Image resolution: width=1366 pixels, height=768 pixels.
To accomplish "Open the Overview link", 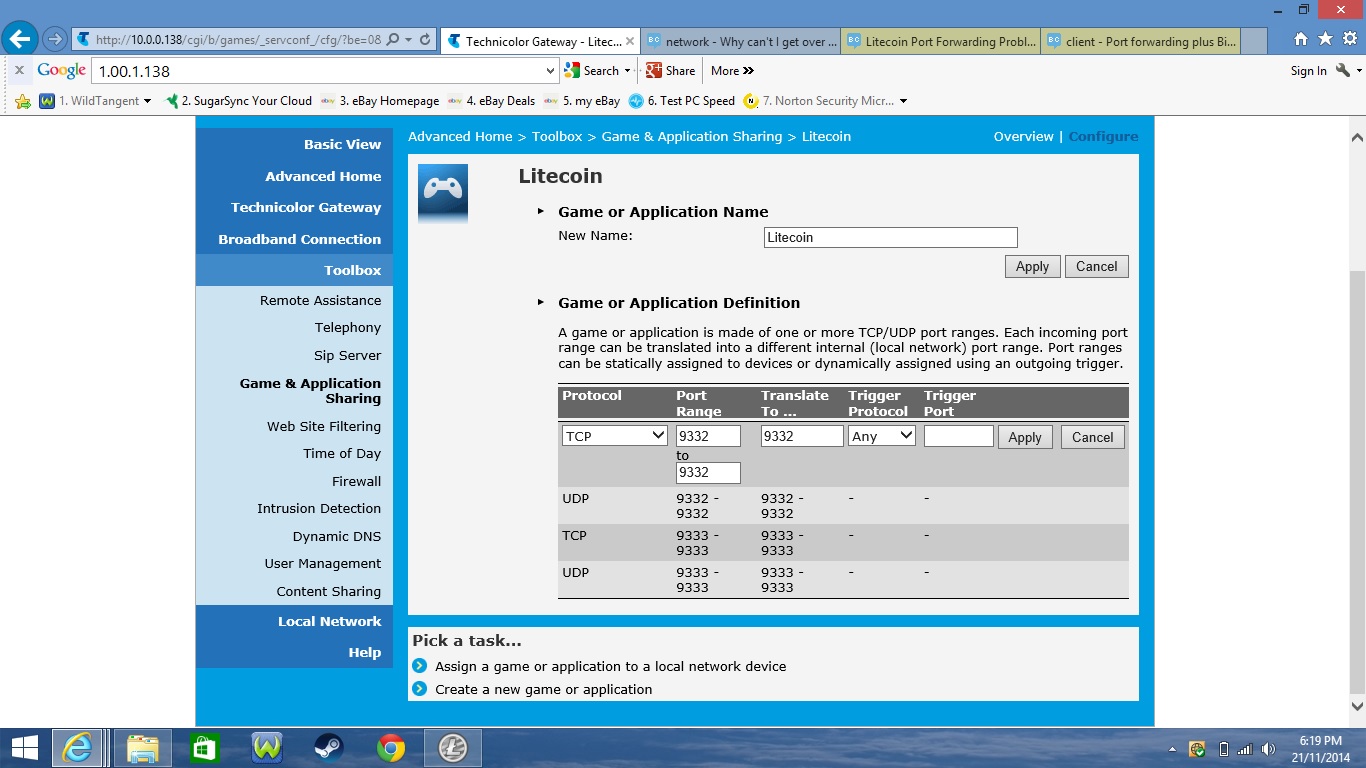I will coord(1023,136).
